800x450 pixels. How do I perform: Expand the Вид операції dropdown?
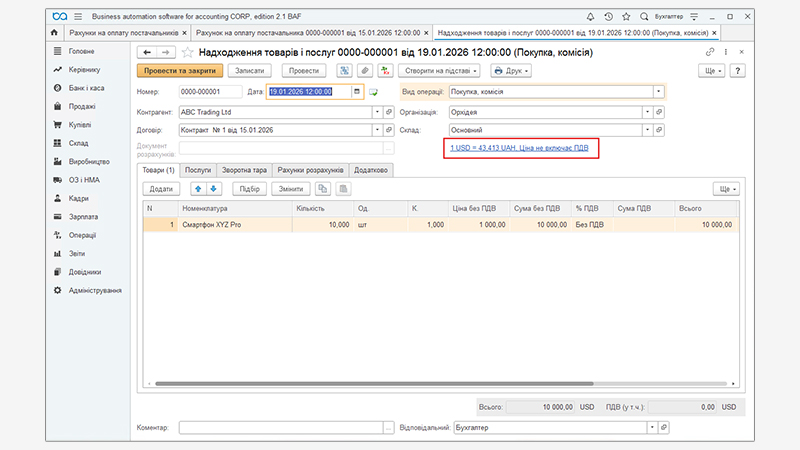(659, 92)
